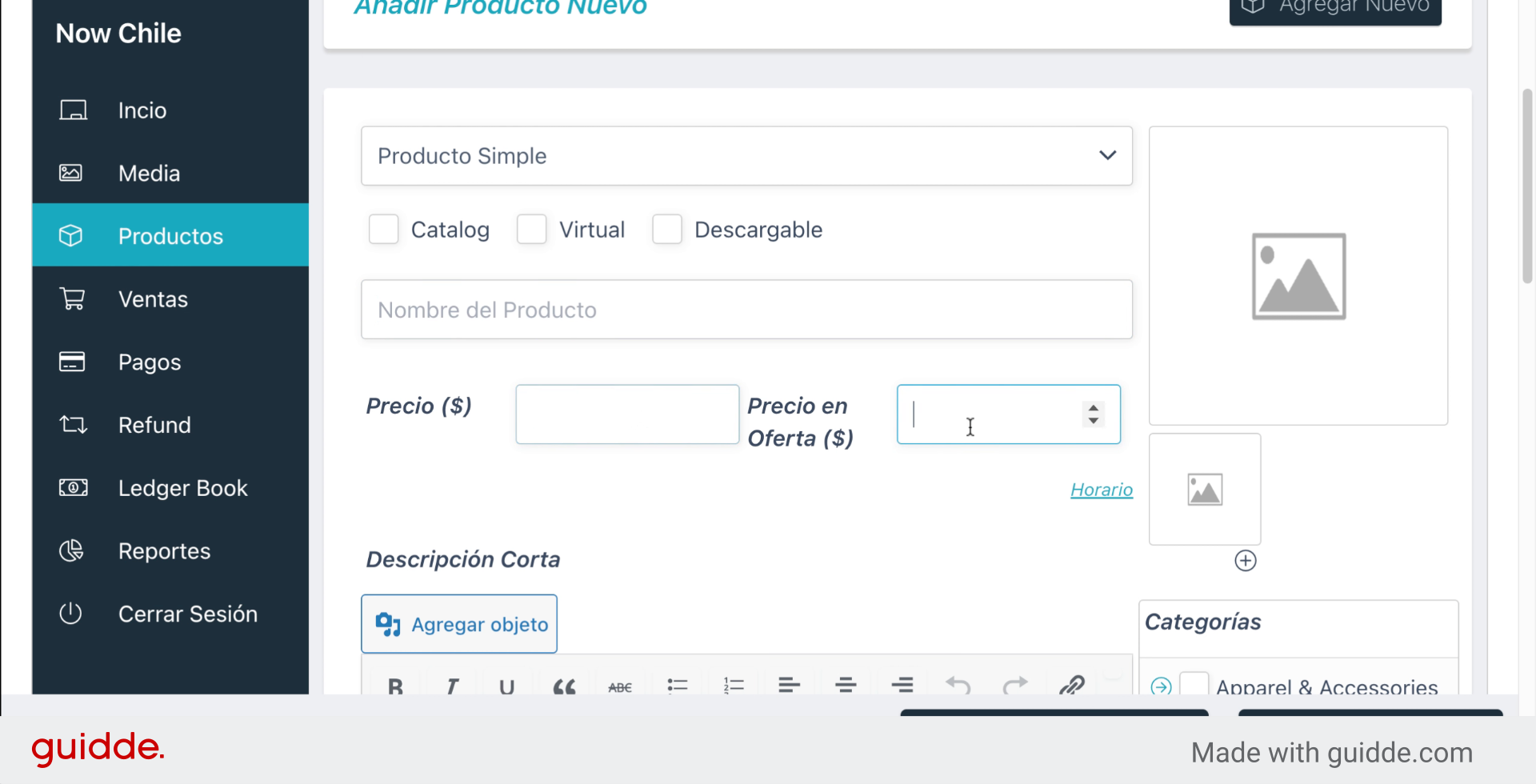The image size is (1536, 784).
Task: Click the Now Chile site title
Action: 118,33
